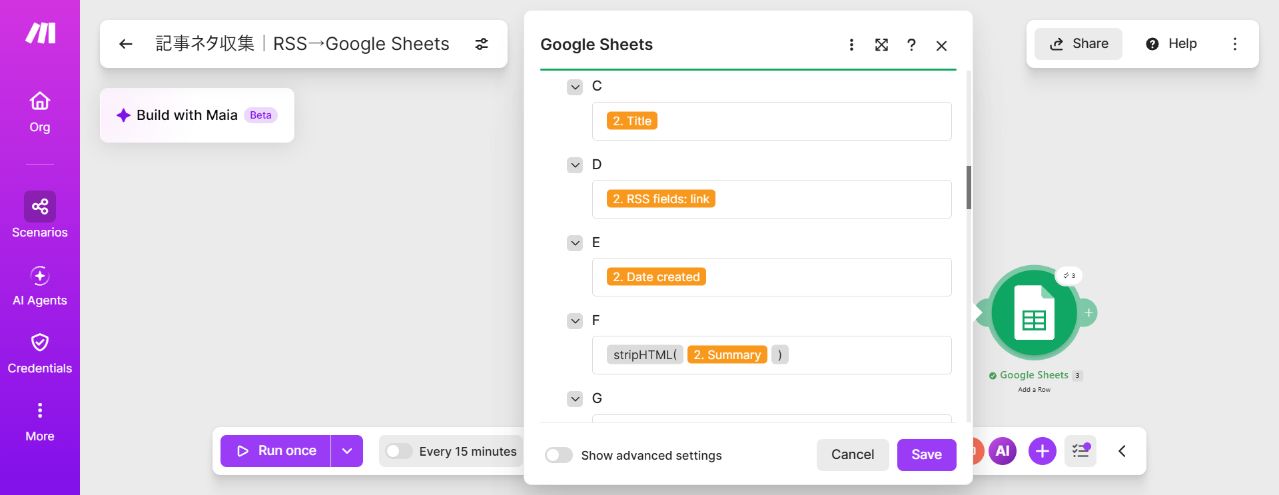Collapse the column G field

coord(575,399)
